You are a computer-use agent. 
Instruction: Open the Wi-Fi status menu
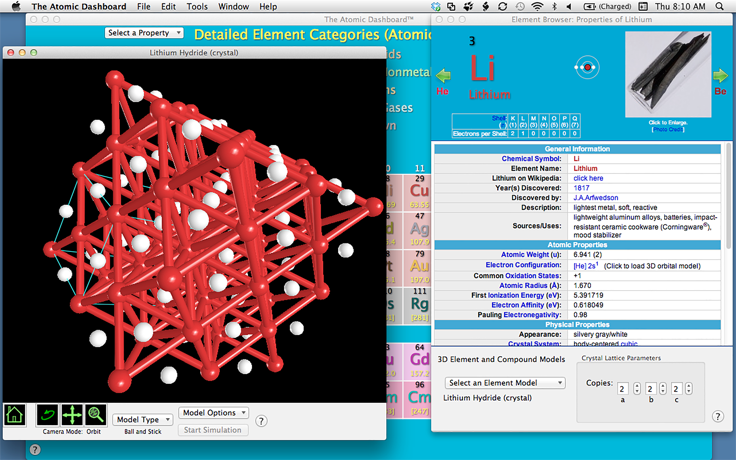click(x=537, y=6)
